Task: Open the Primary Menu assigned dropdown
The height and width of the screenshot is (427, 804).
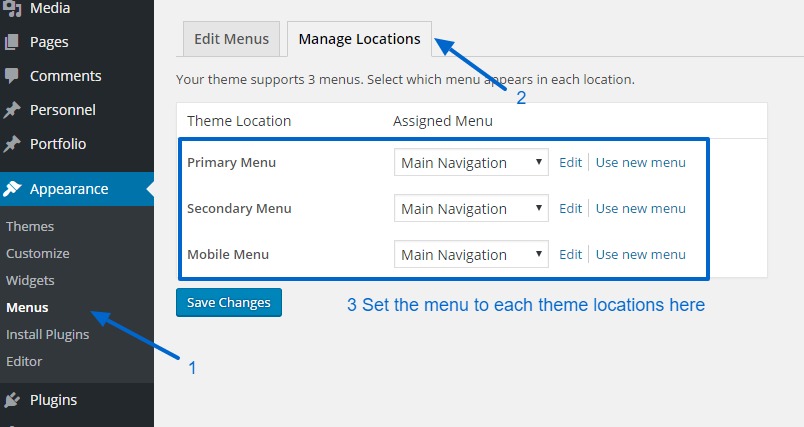Action: pyautogui.click(x=471, y=163)
